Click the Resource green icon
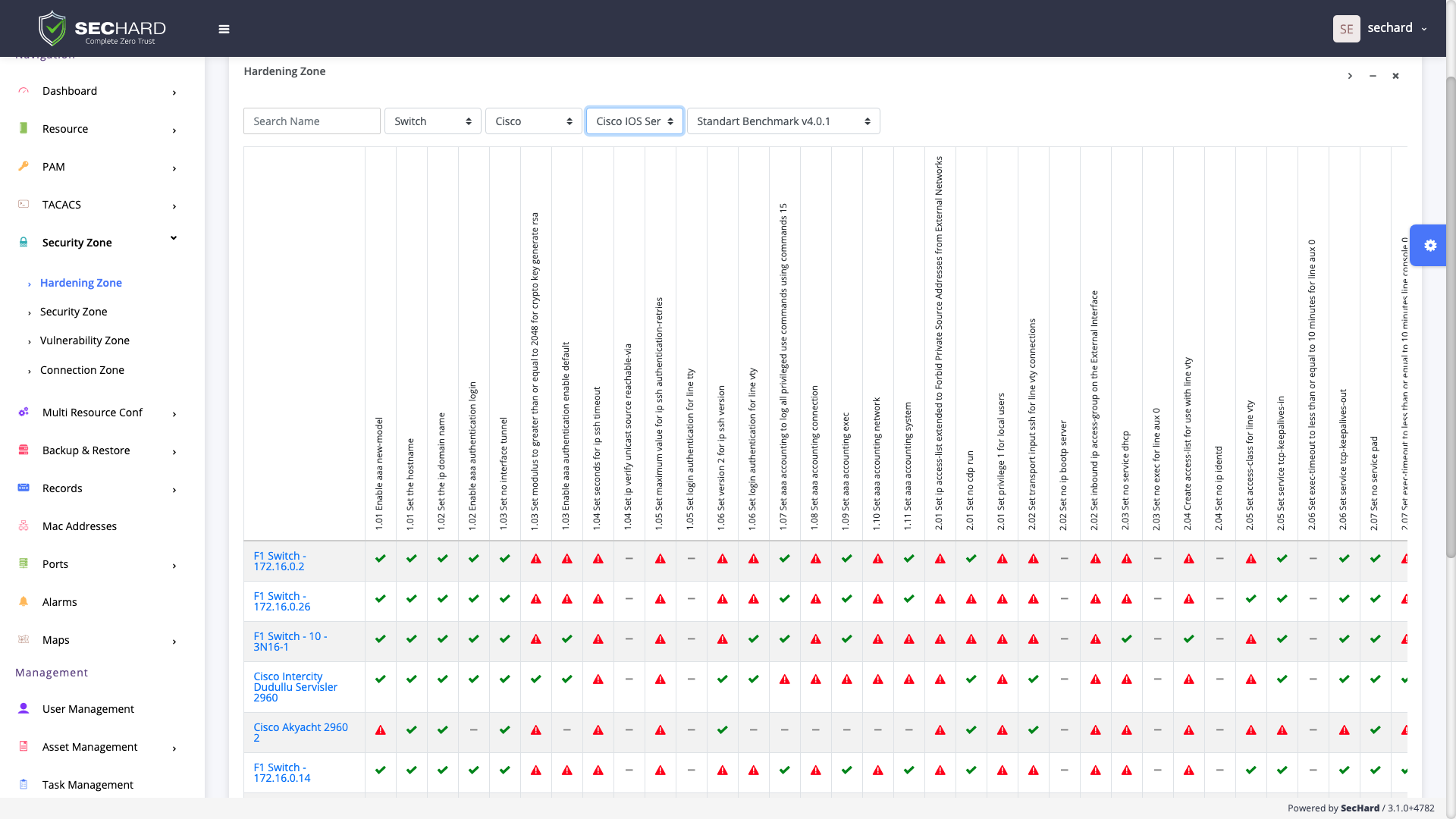Image resolution: width=1456 pixels, height=819 pixels. click(24, 128)
